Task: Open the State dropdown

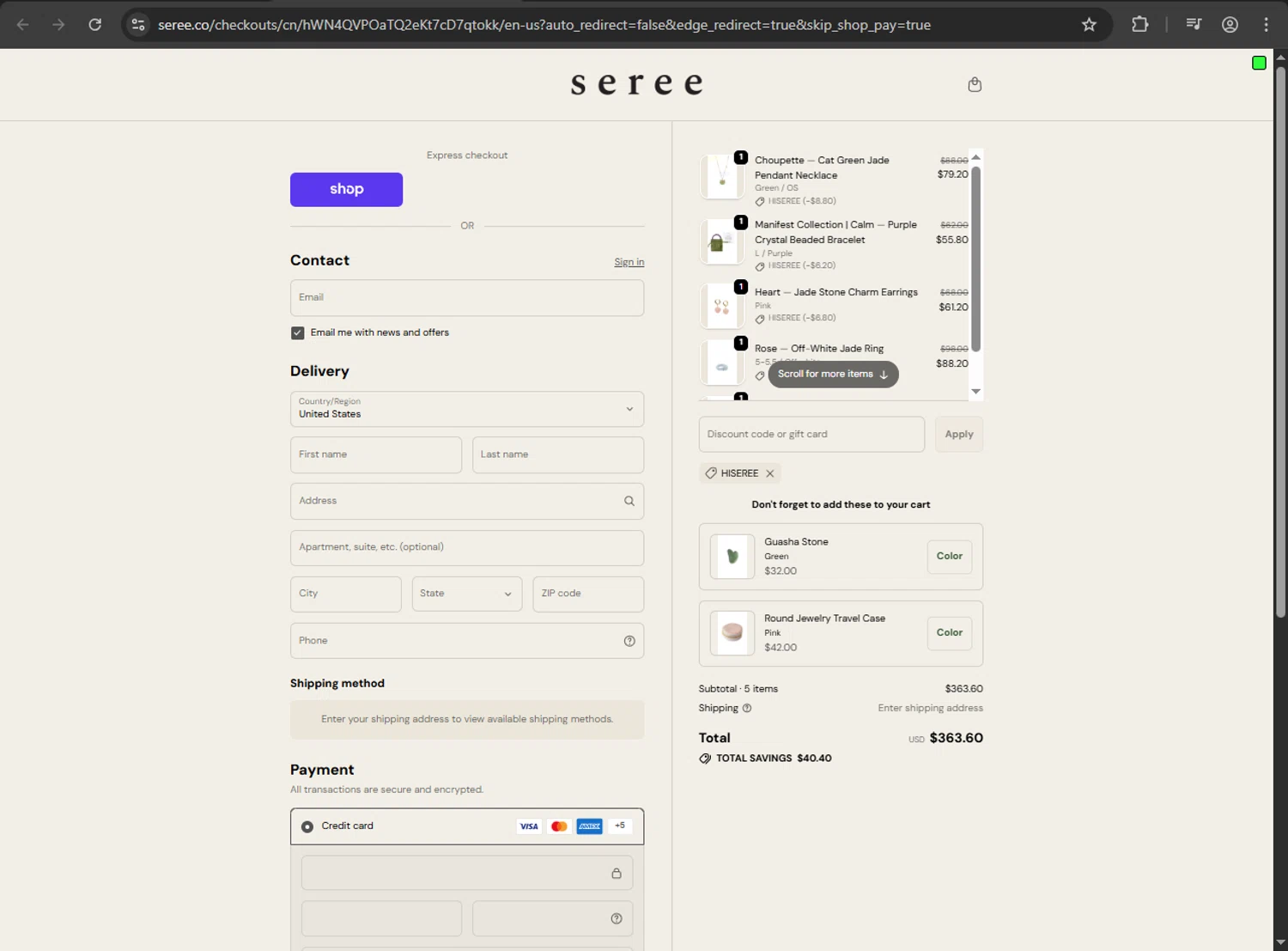Action: coord(467,594)
